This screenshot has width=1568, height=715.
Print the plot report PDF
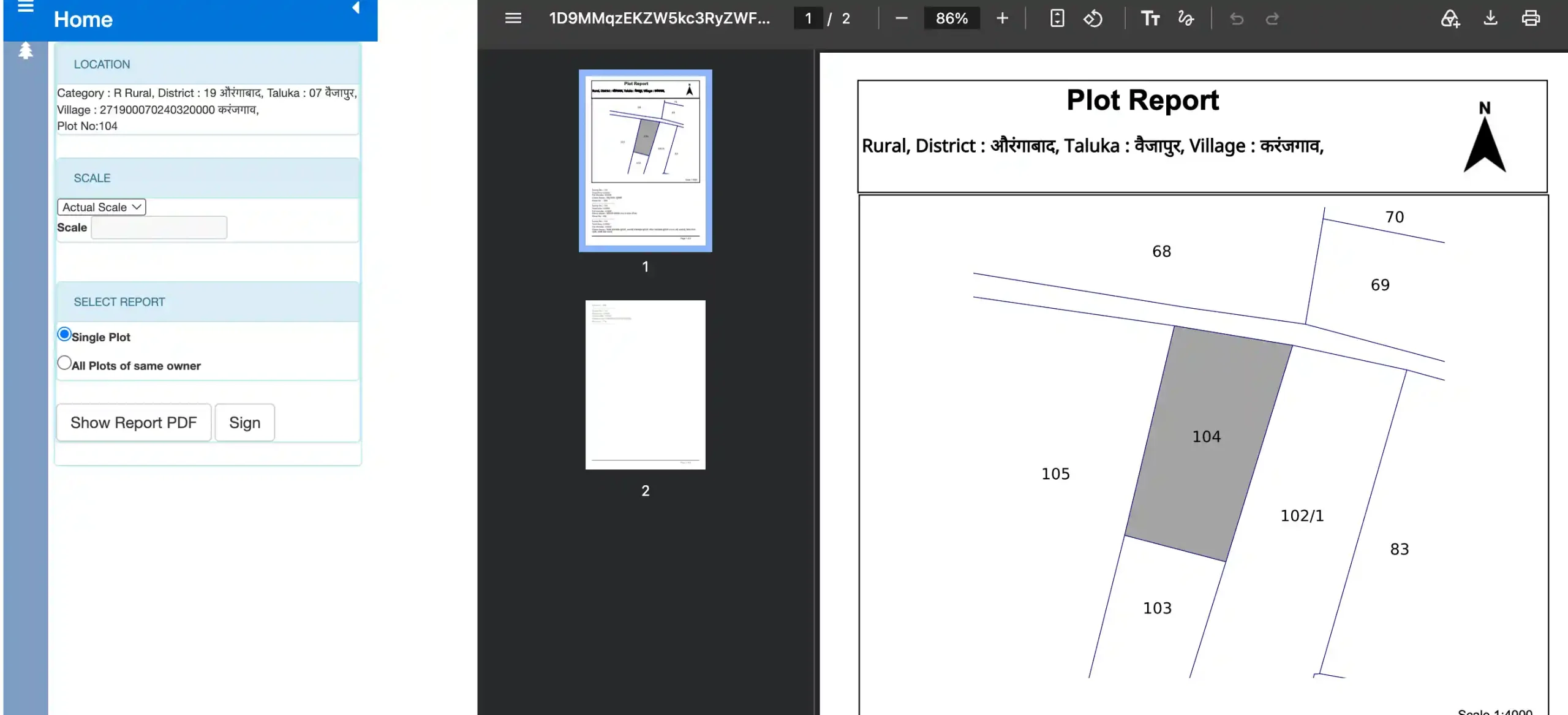point(1531,18)
